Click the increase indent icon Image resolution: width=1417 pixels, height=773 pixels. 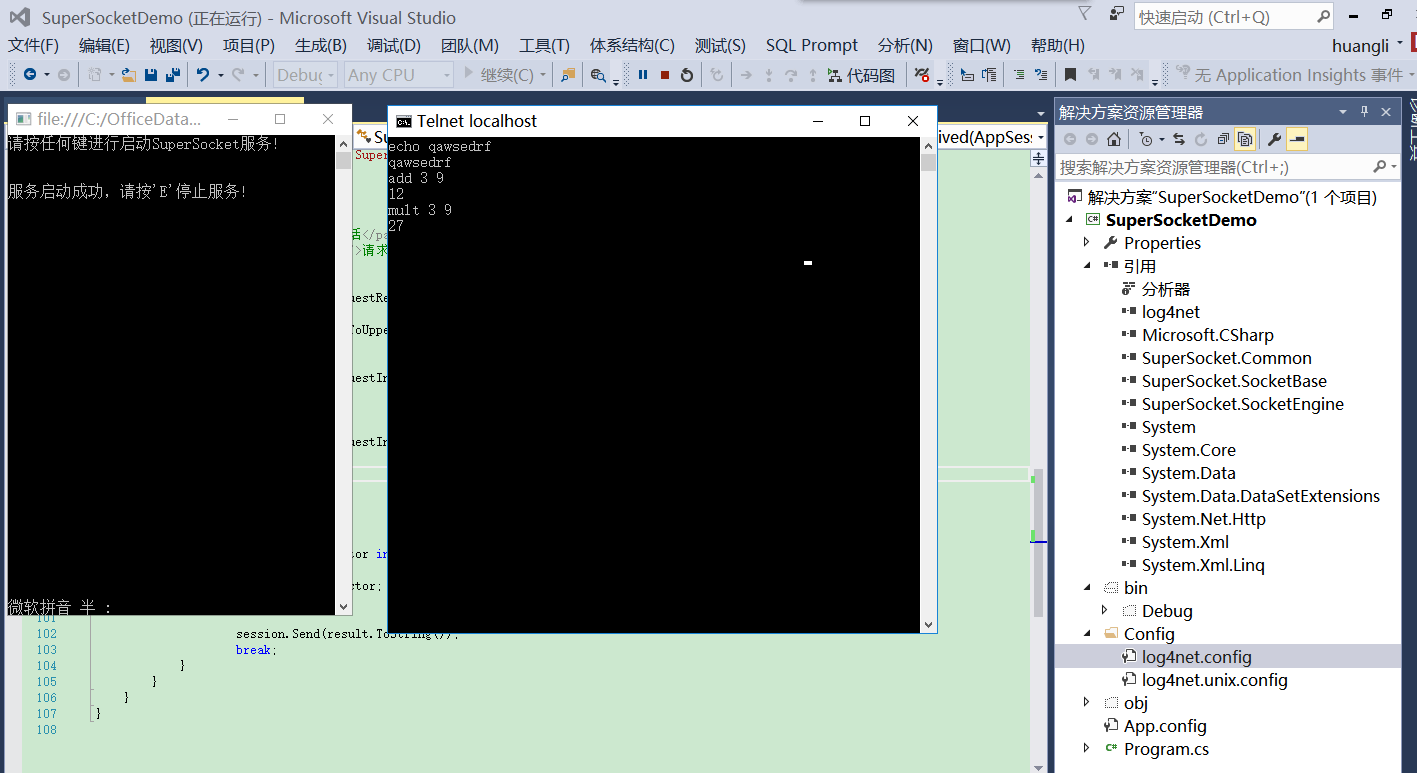(x=989, y=75)
